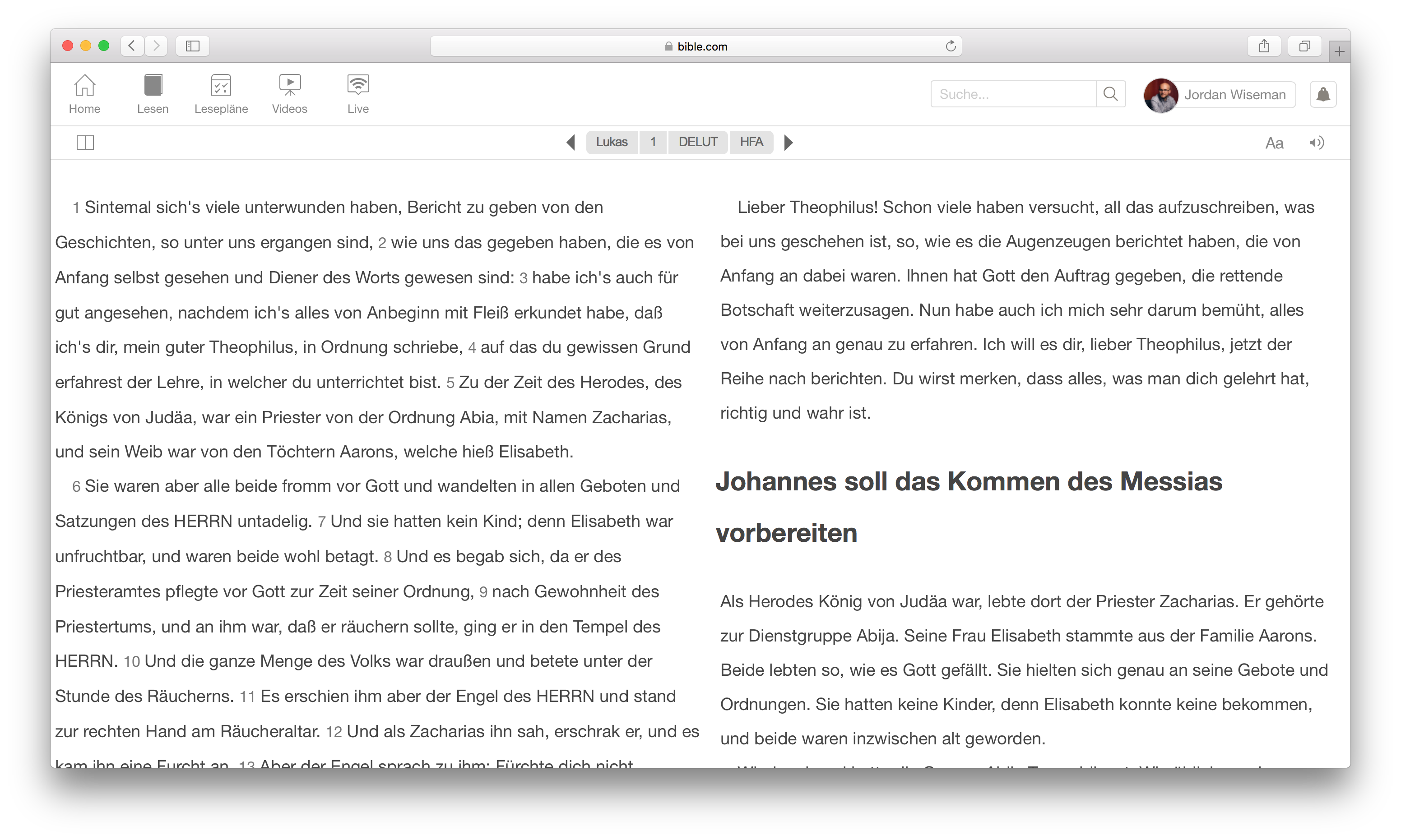The height and width of the screenshot is (840, 1401).
Task: Toggle the Safari sidebar button
Action: (193, 46)
